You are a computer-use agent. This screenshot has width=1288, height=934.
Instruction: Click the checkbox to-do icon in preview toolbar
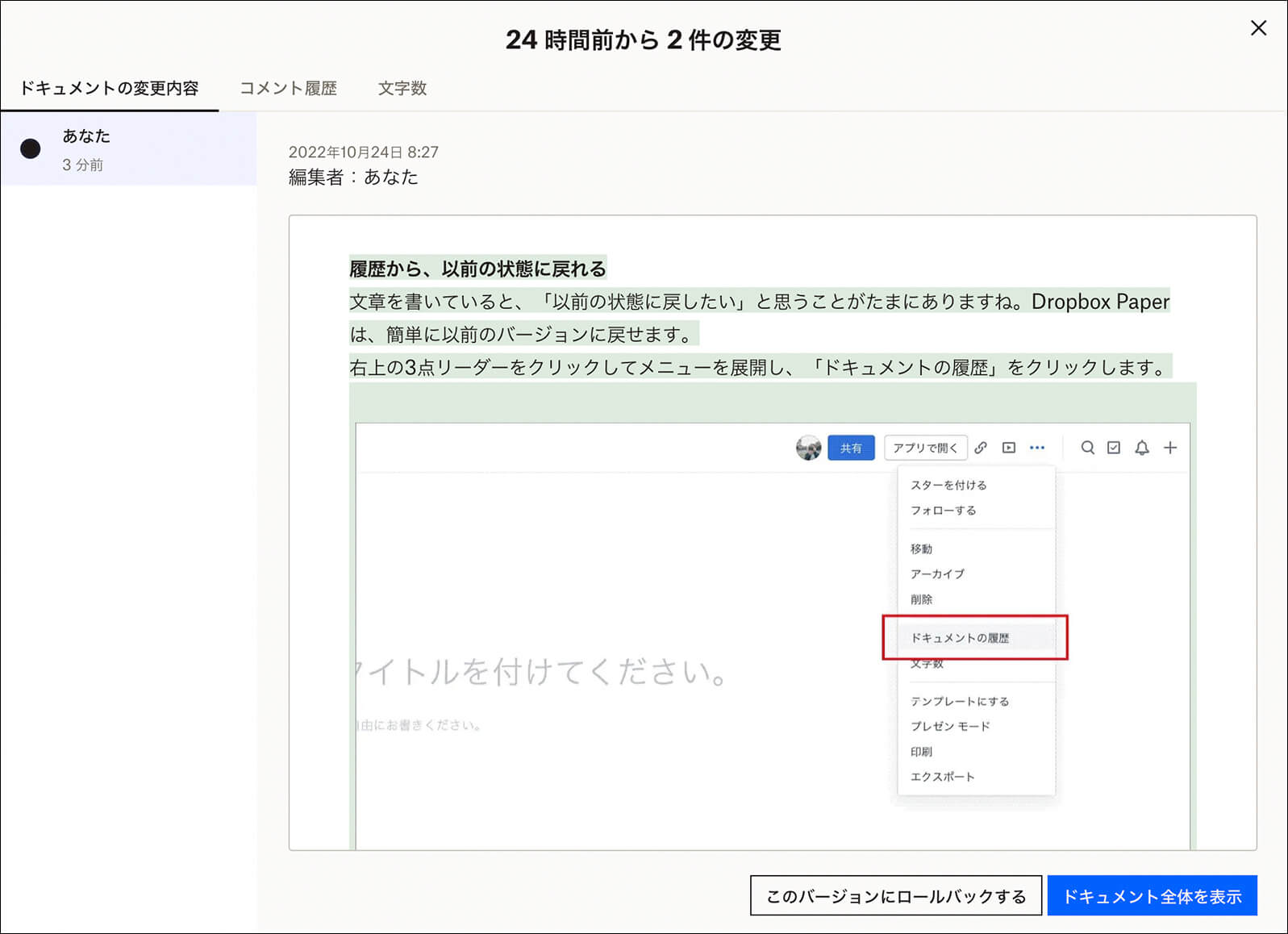click(1114, 448)
